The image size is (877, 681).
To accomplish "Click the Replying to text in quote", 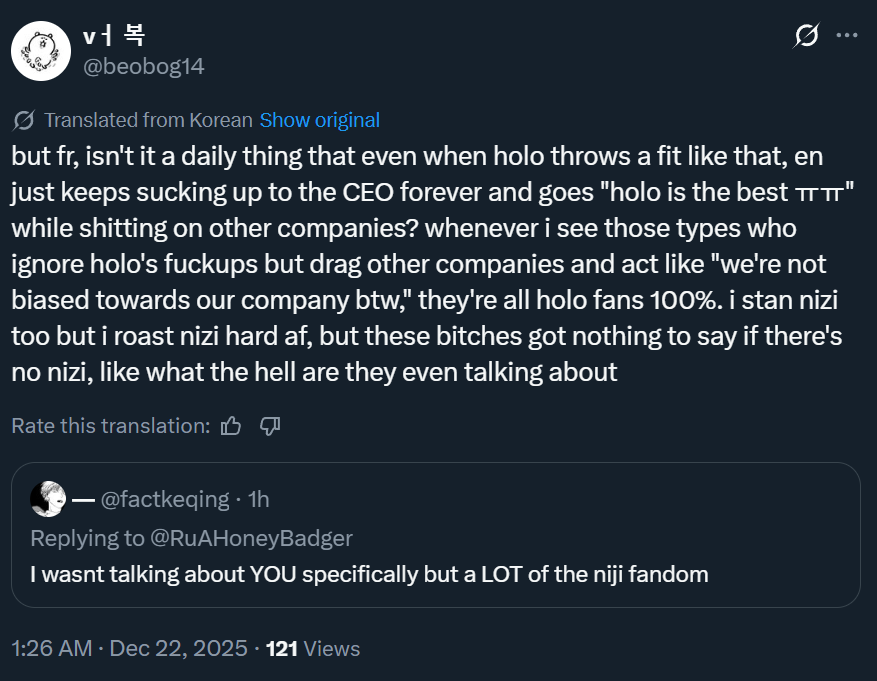I will [x=87, y=538].
